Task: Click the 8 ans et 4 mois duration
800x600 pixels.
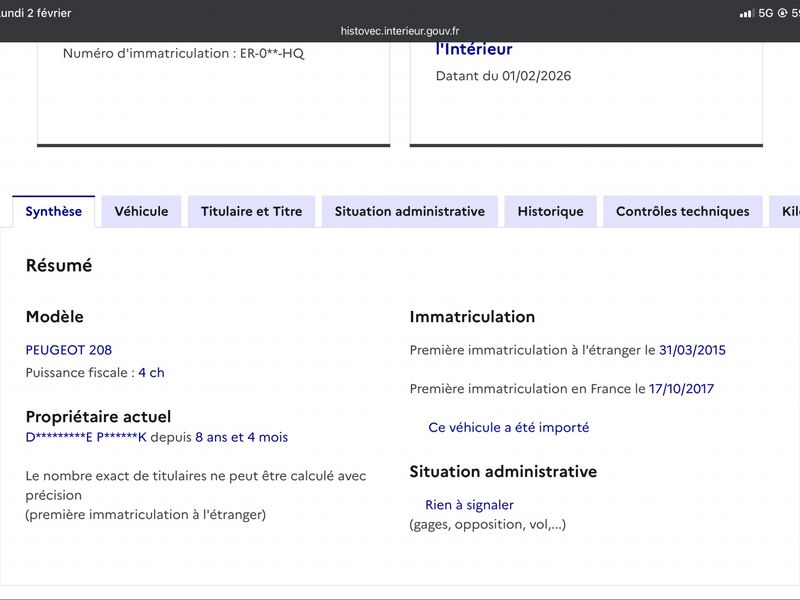Action: click(241, 437)
